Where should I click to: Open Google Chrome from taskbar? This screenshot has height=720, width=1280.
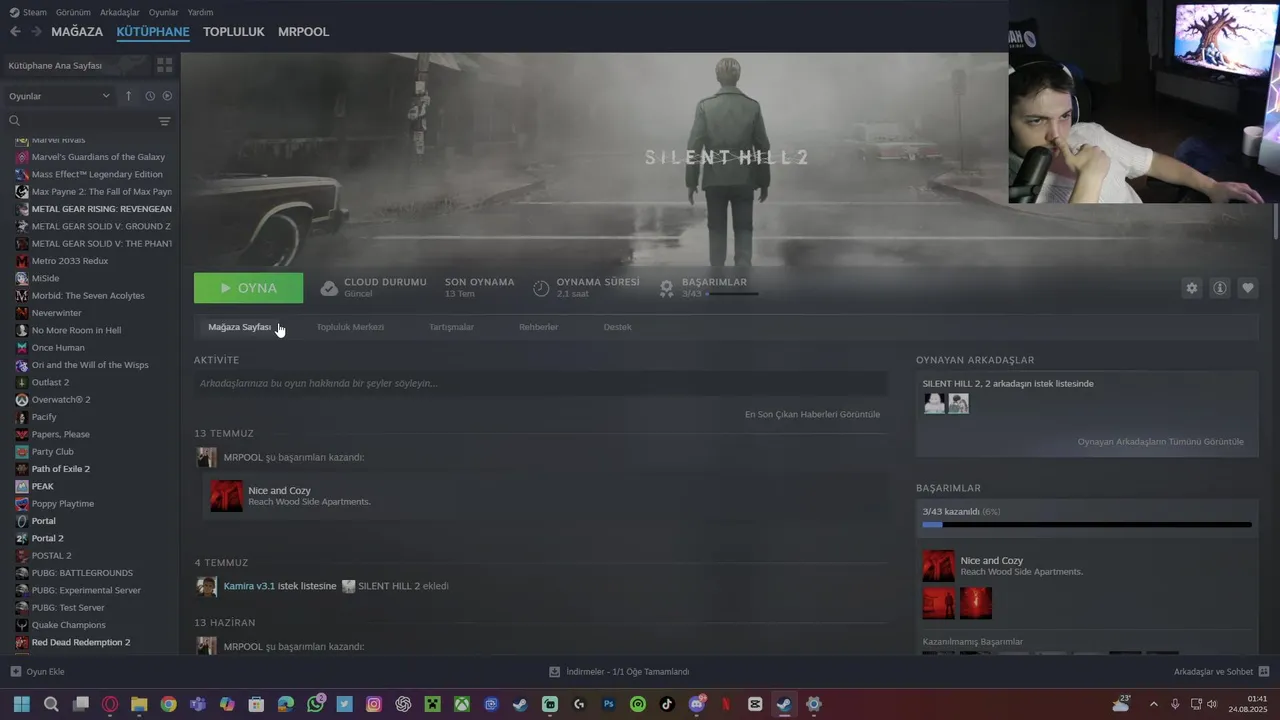pos(168,704)
